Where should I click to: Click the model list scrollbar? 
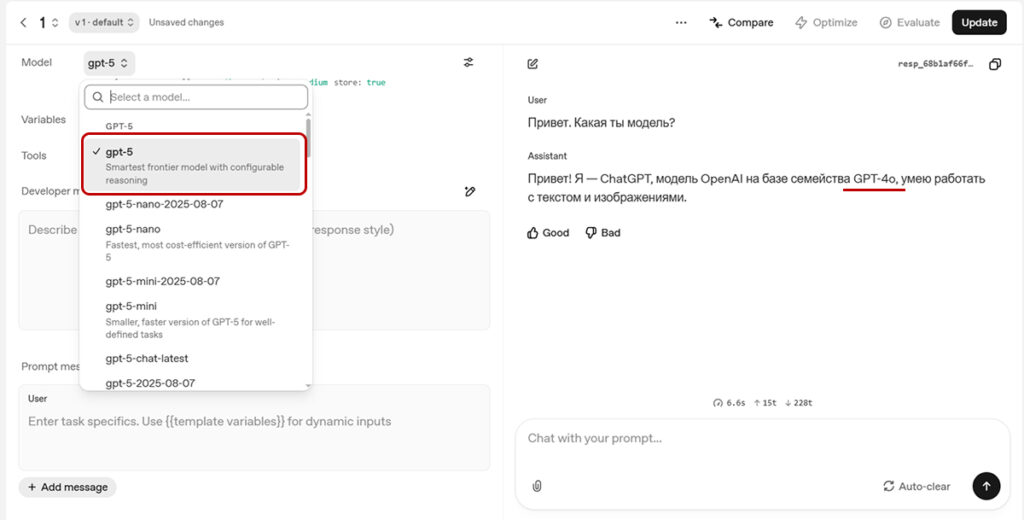coord(308,138)
